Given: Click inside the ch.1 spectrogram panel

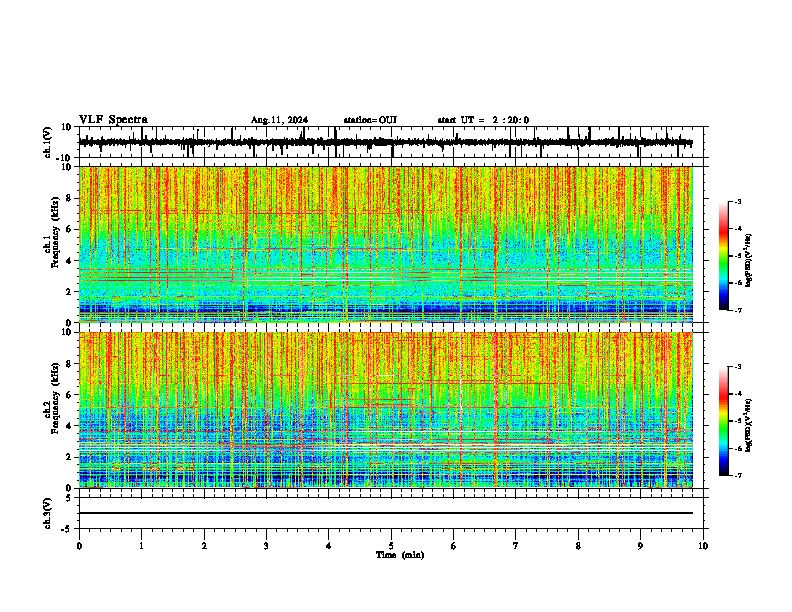Looking at the screenshot, I should [x=385, y=244].
